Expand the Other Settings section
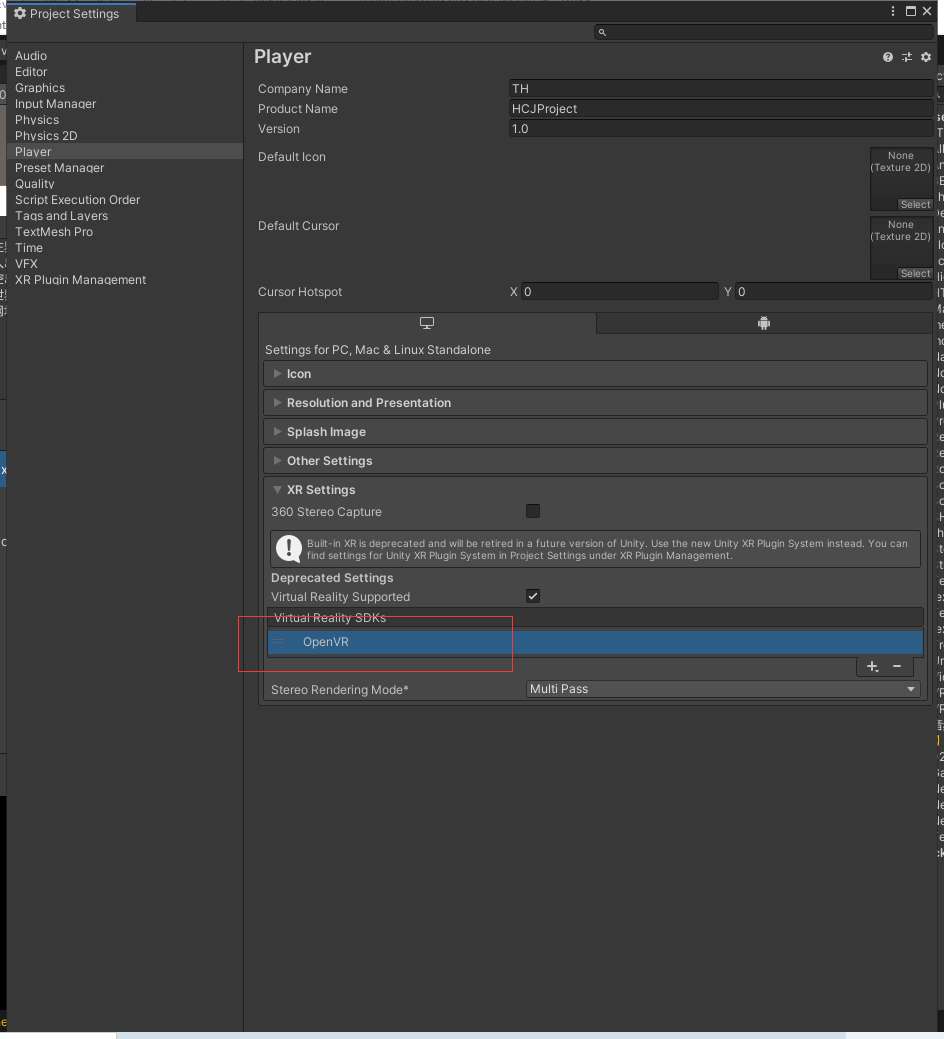This screenshot has height=1039, width=944. [x=595, y=461]
